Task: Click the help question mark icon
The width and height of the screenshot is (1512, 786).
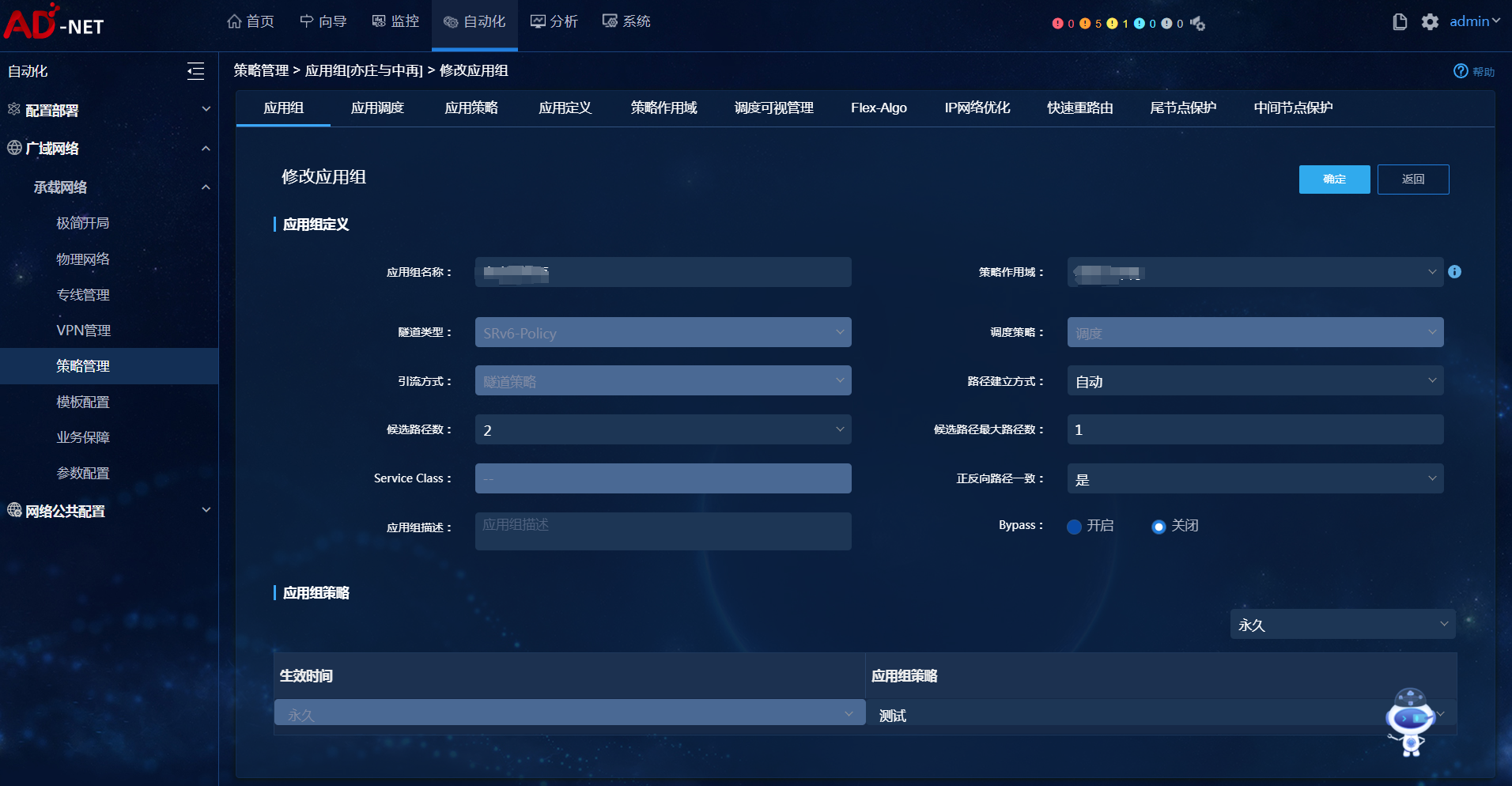Action: click(x=1461, y=71)
